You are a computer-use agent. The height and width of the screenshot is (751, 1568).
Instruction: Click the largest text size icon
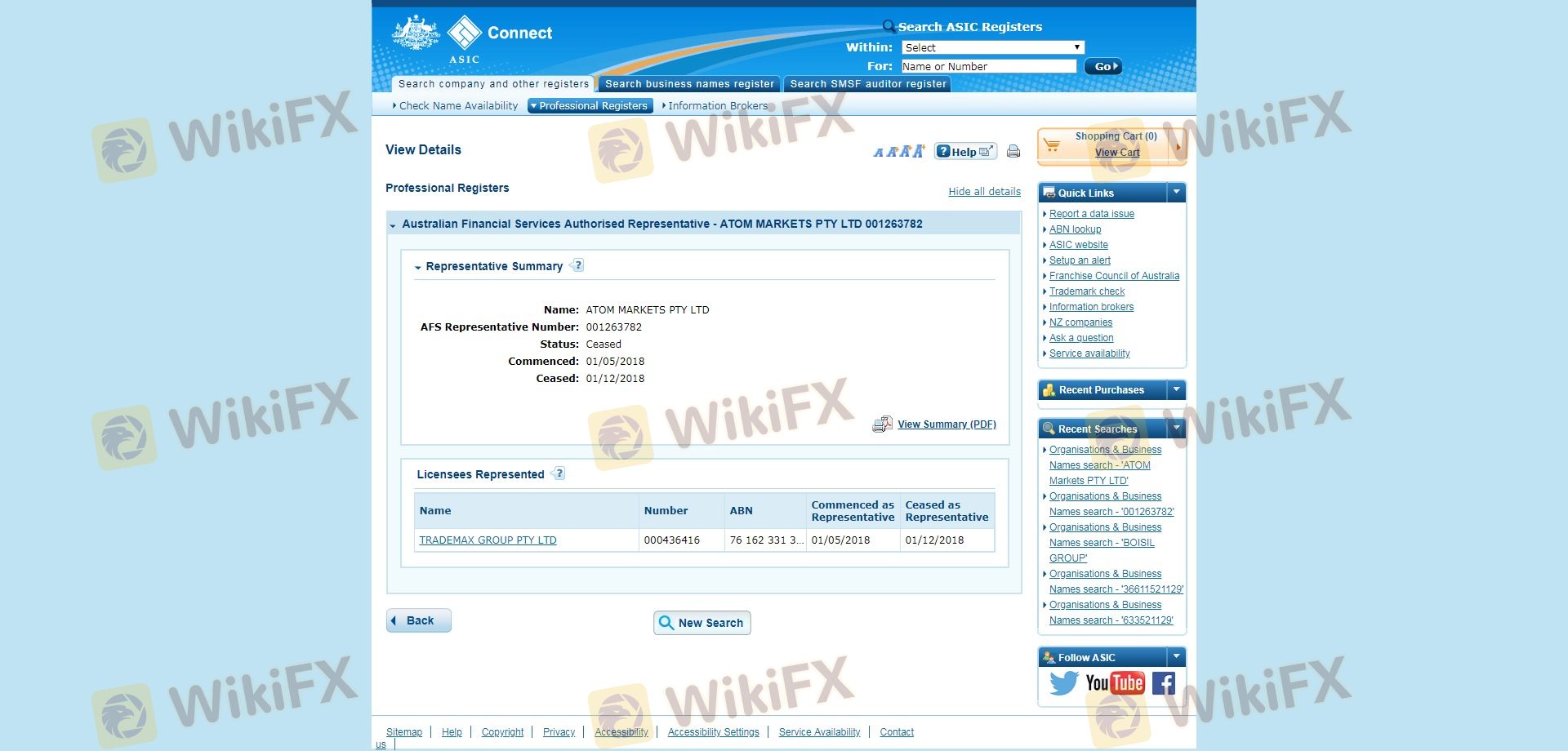[x=919, y=151]
